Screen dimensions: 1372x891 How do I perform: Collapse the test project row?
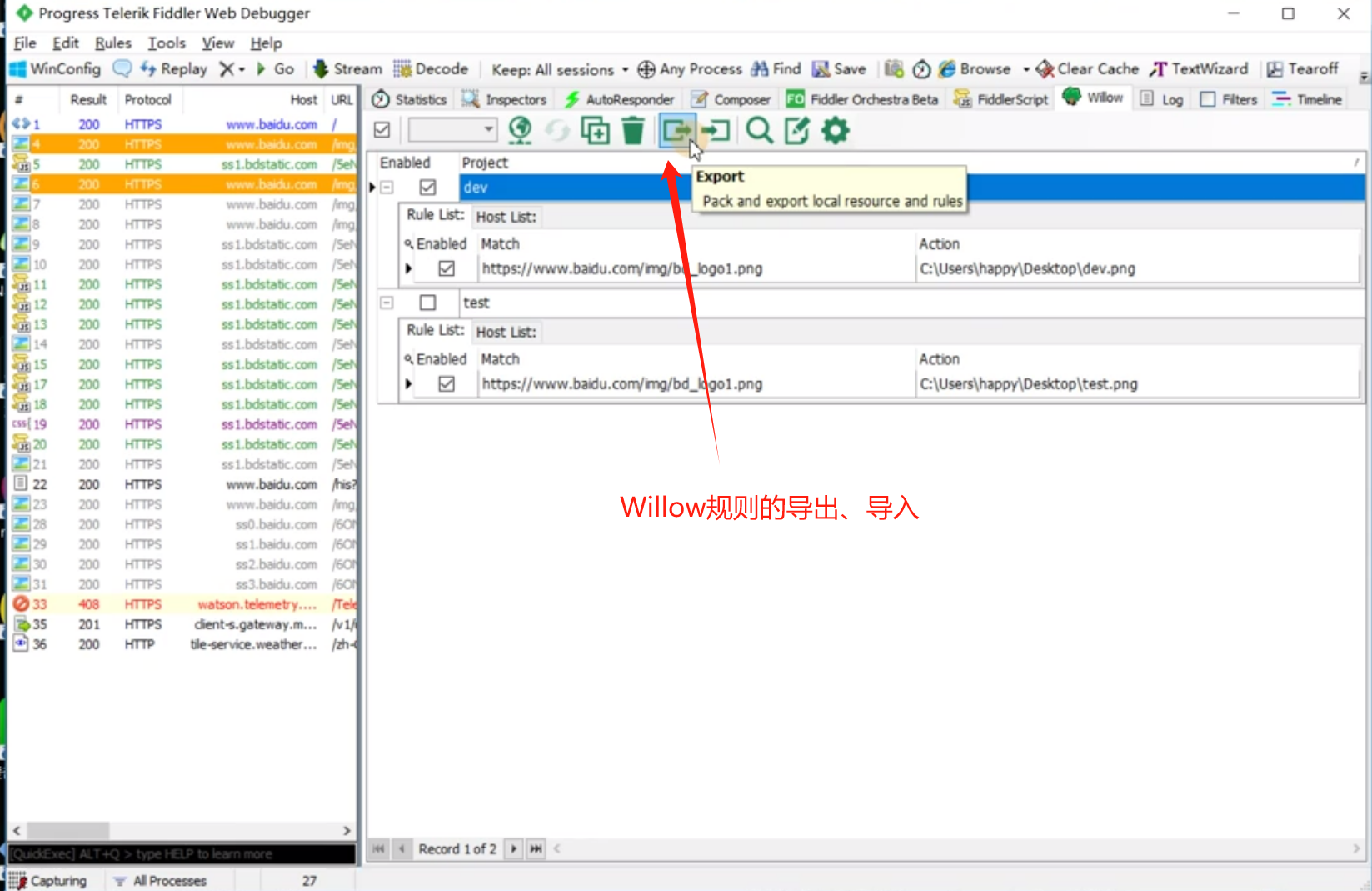tap(387, 303)
